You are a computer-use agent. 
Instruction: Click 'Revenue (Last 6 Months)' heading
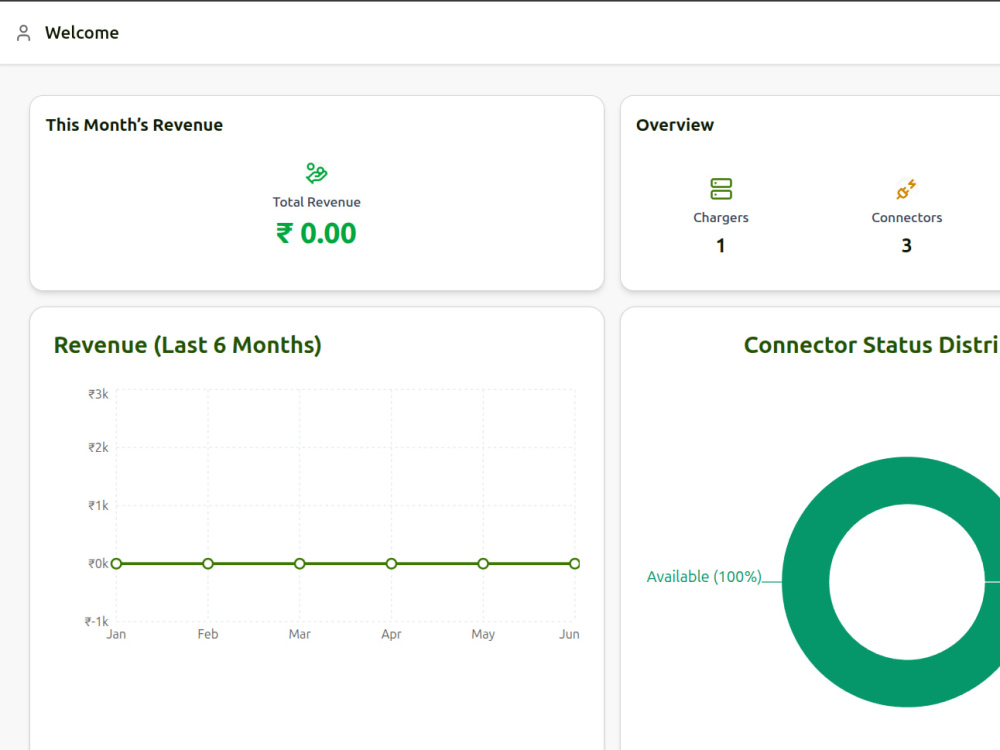(188, 345)
